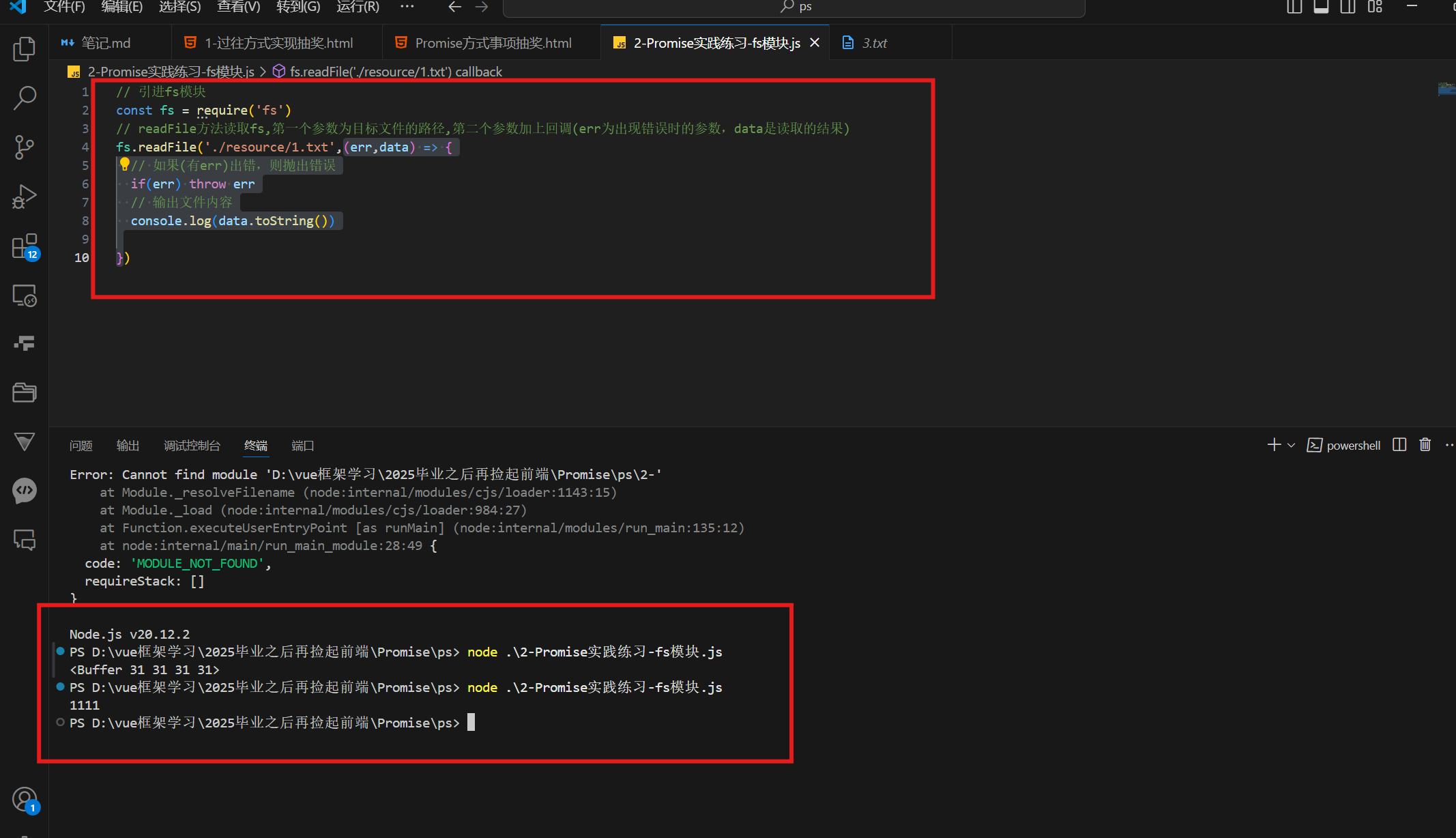The height and width of the screenshot is (838, 1456).
Task: Open the overflow menu ellipsis in menu bar
Action: (407, 7)
